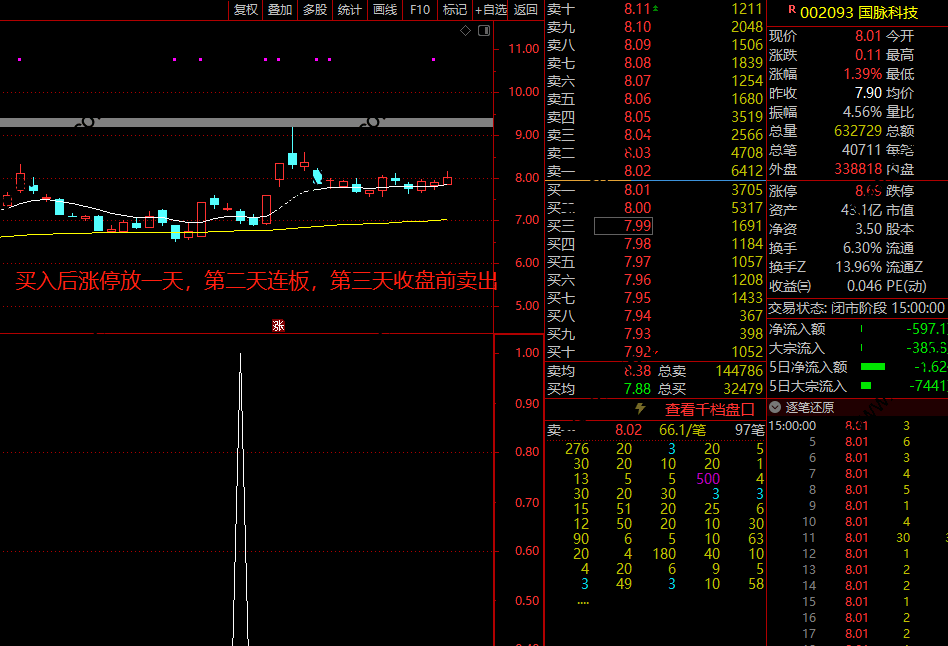Viewport: 948px width, 646px height.
Task: Click the 交易状态 闭市阶段 status line
Action: pos(856,308)
